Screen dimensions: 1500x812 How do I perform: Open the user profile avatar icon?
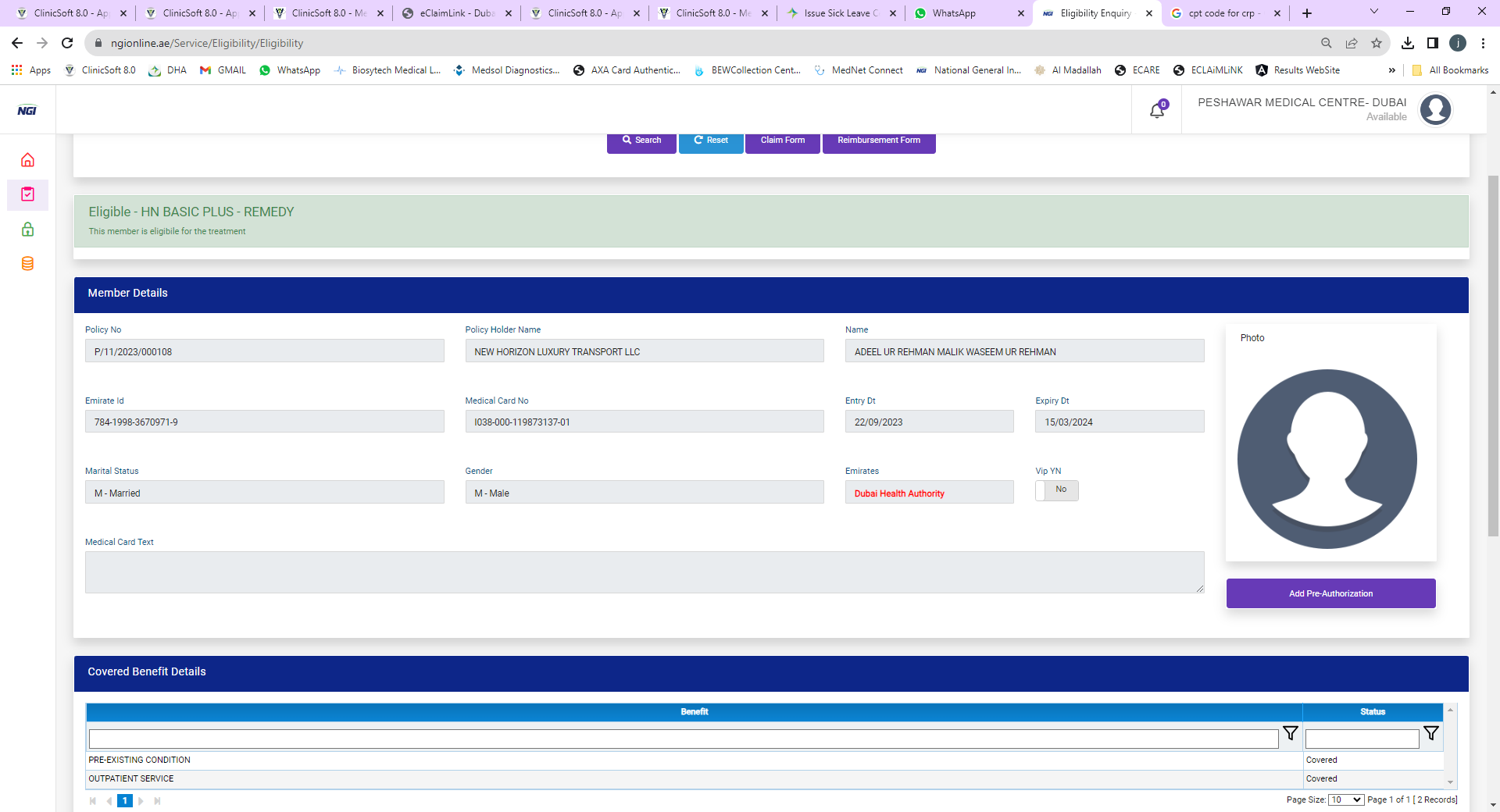(1435, 110)
